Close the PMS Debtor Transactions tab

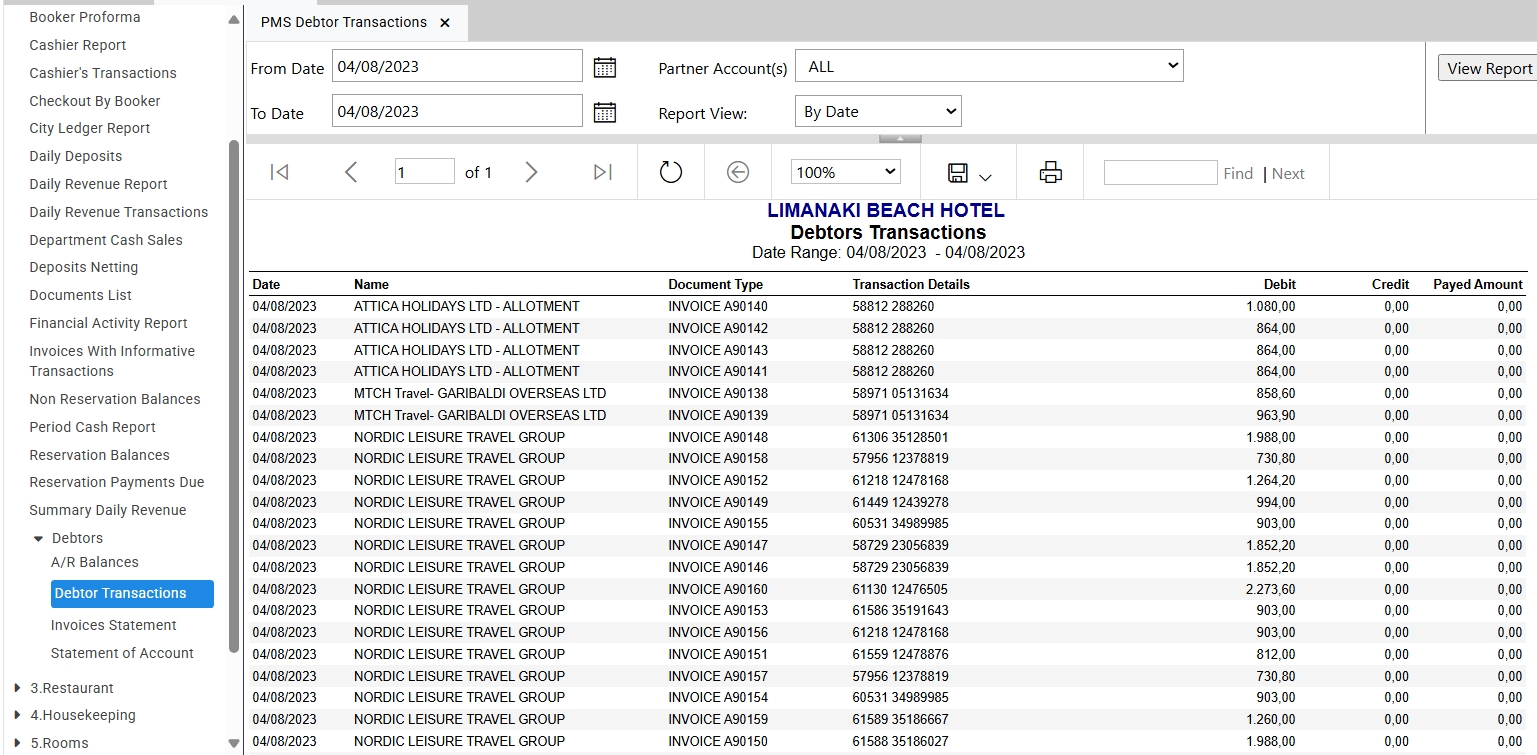(445, 22)
